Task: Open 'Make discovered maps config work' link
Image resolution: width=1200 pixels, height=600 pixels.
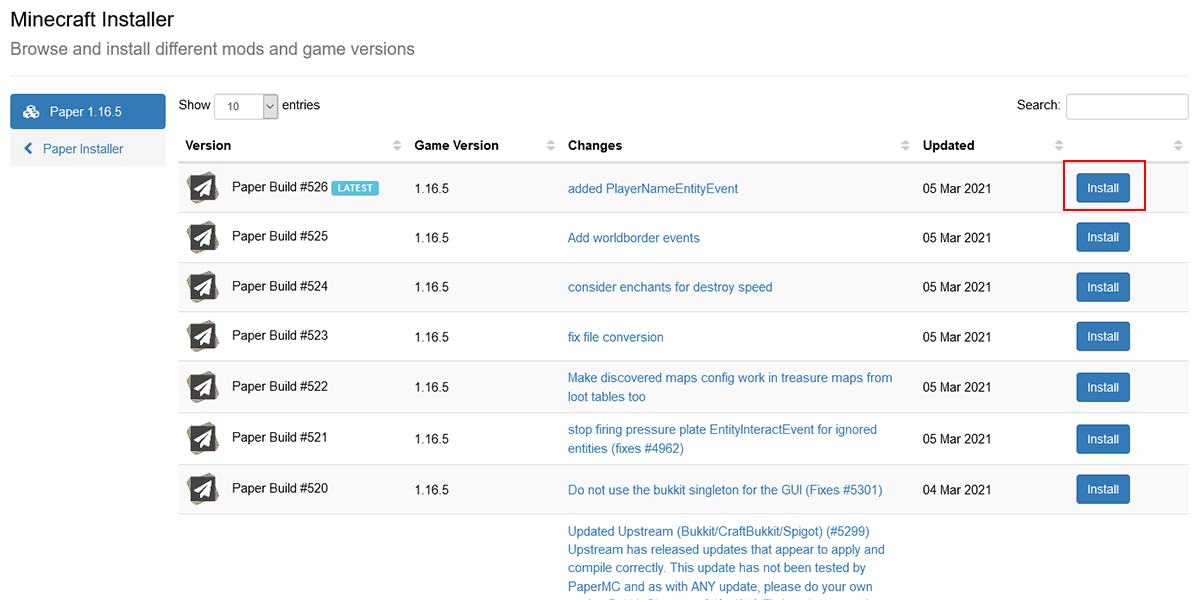Action: pyautogui.click(x=730, y=387)
